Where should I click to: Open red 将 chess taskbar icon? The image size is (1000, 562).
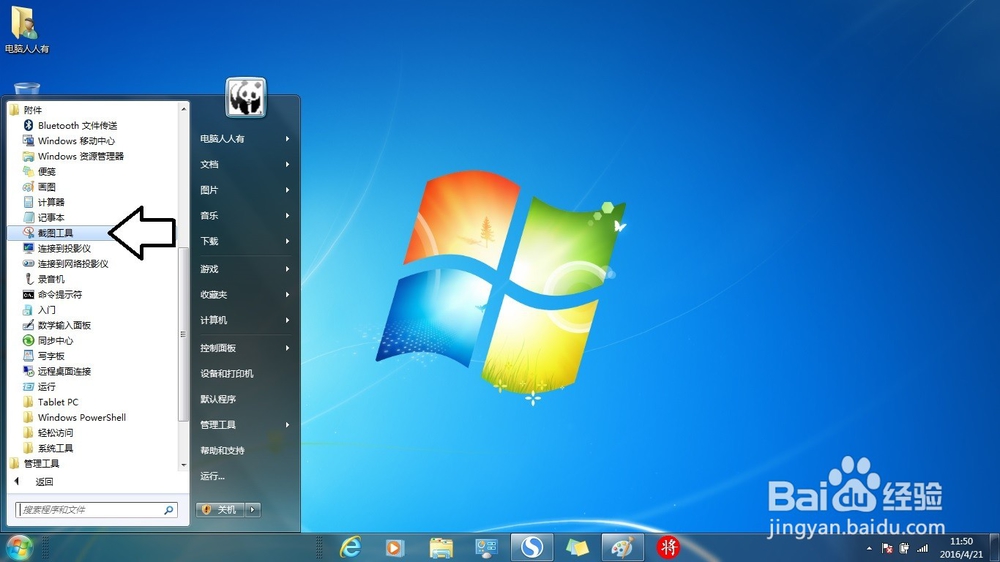pyautogui.click(x=668, y=547)
